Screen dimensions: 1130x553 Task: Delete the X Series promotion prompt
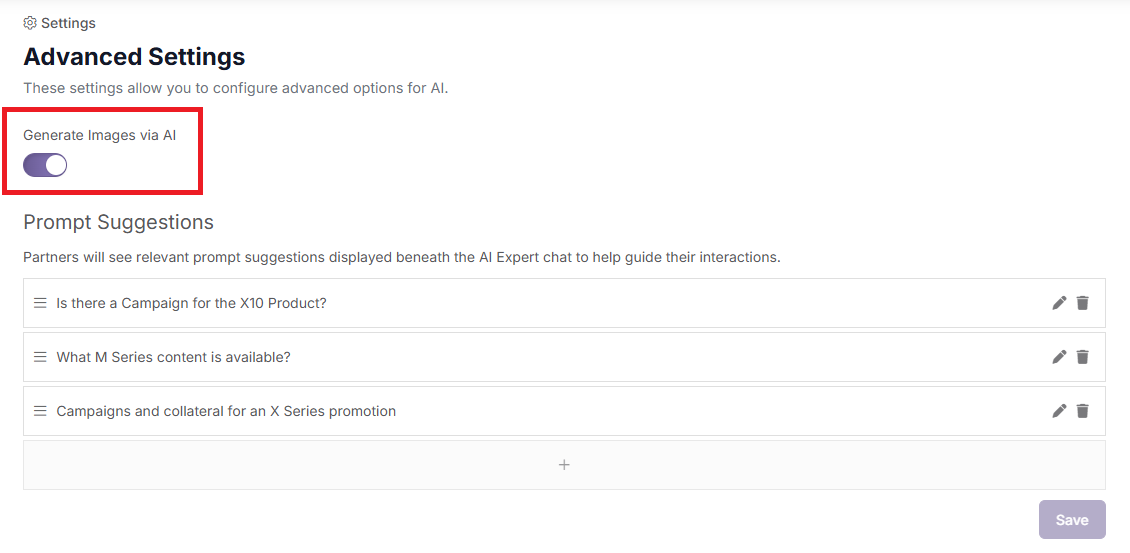(1082, 411)
